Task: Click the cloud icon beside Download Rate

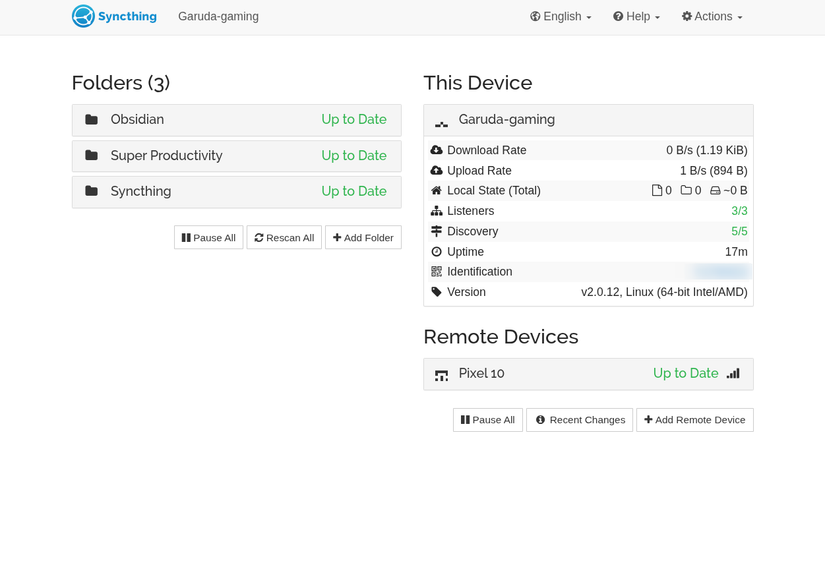Action: tap(435, 150)
